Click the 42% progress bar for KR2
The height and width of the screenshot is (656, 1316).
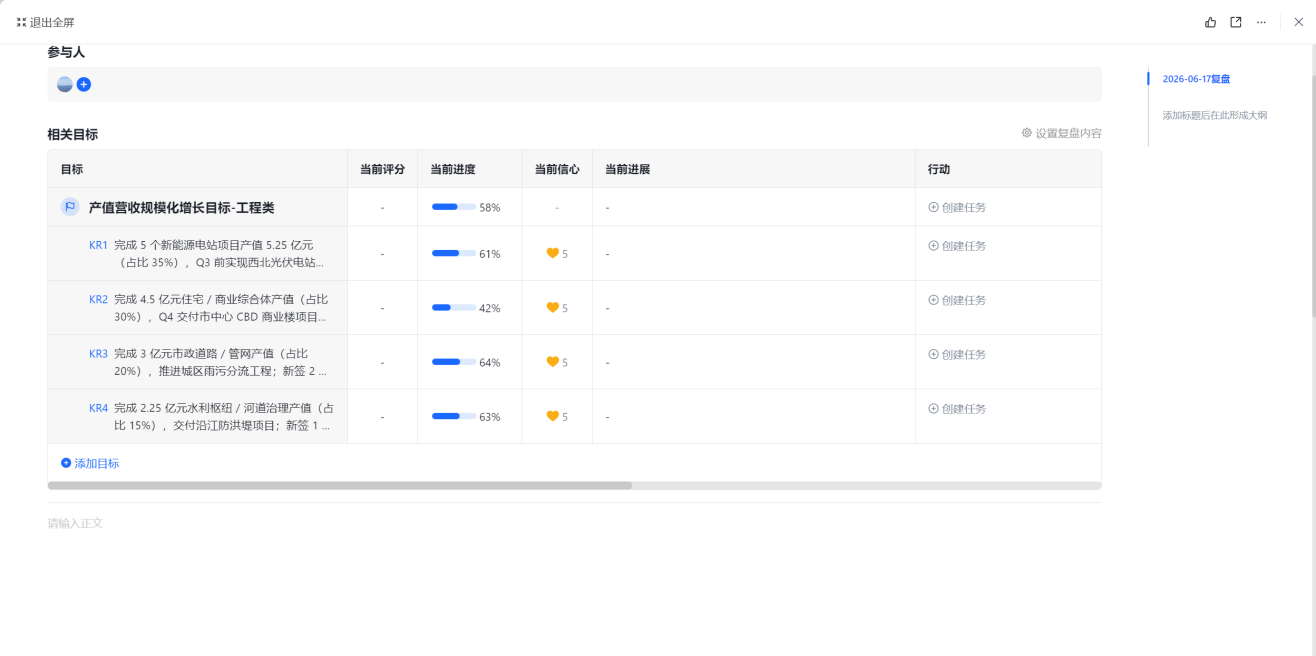click(454, 308)
